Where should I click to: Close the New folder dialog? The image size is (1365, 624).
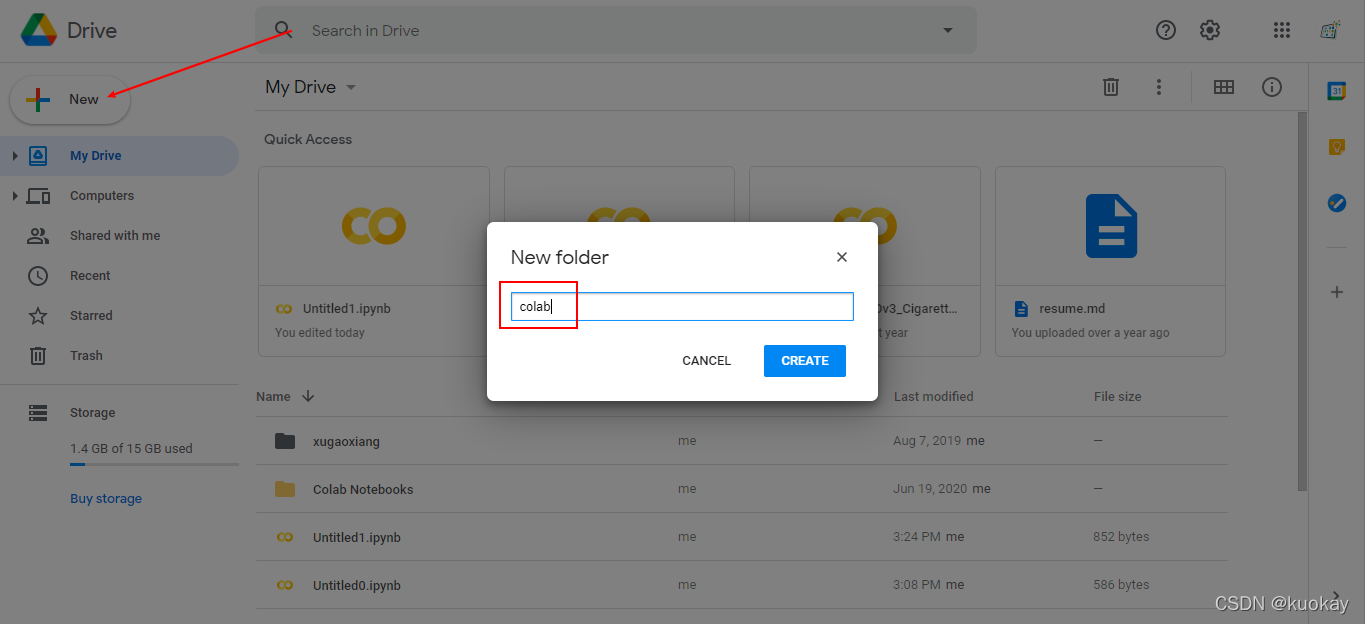842,257
